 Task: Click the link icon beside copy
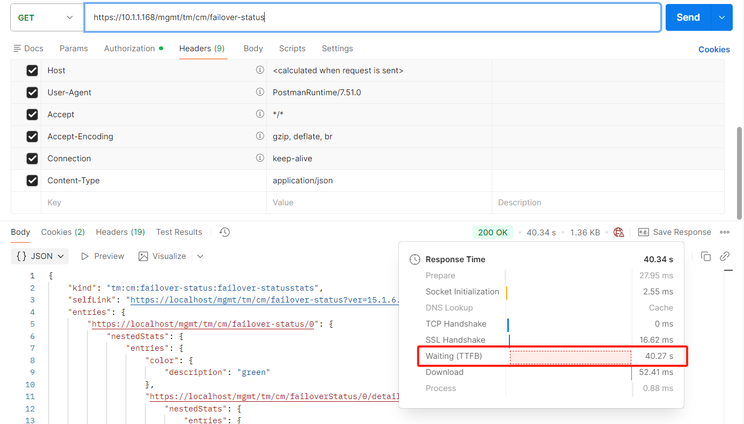(x=725, y=256)
